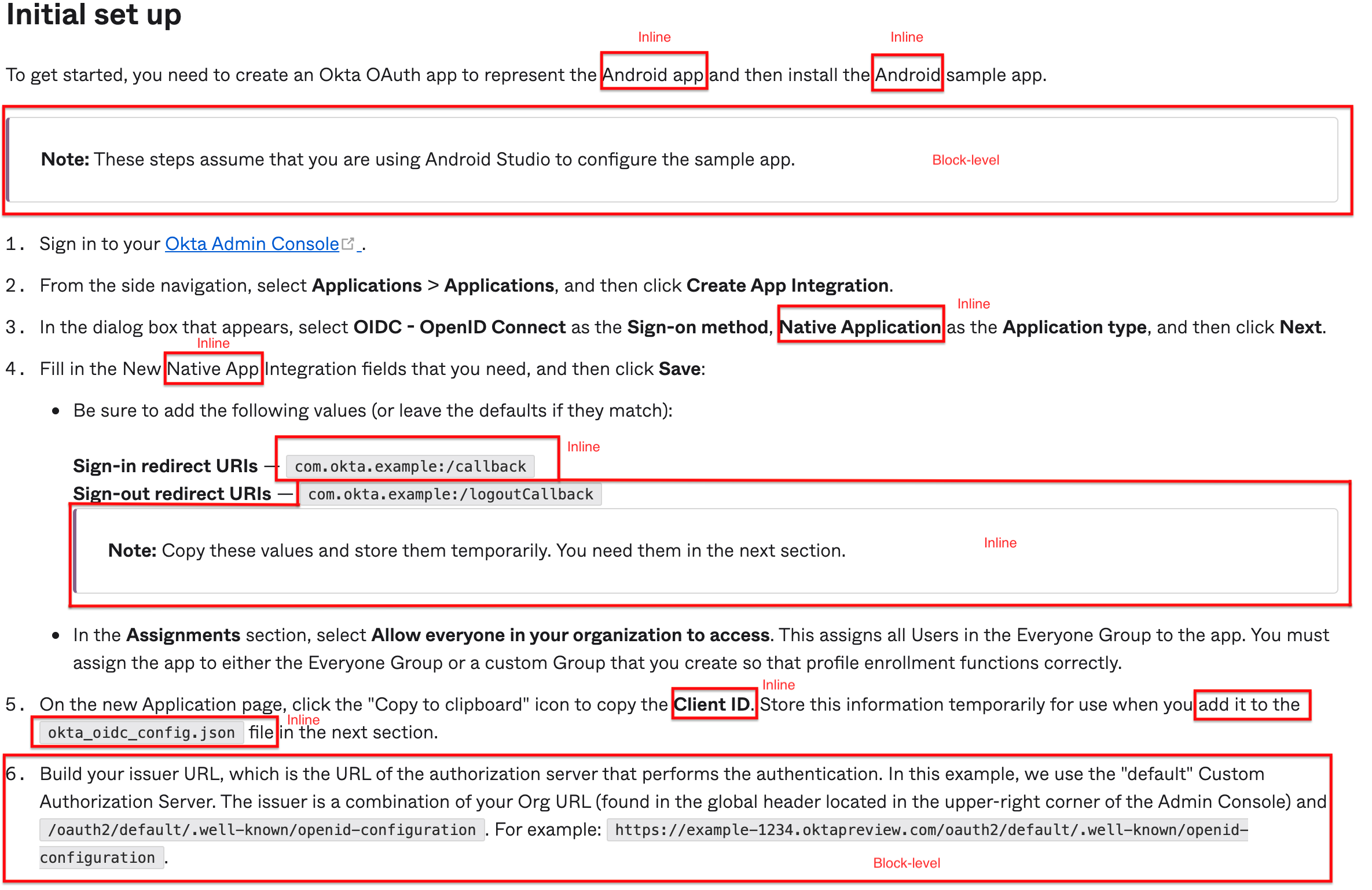The width and height of the screenshot is (1372, 890).
Task: Click the bold Client ID text
Action: 712,705
